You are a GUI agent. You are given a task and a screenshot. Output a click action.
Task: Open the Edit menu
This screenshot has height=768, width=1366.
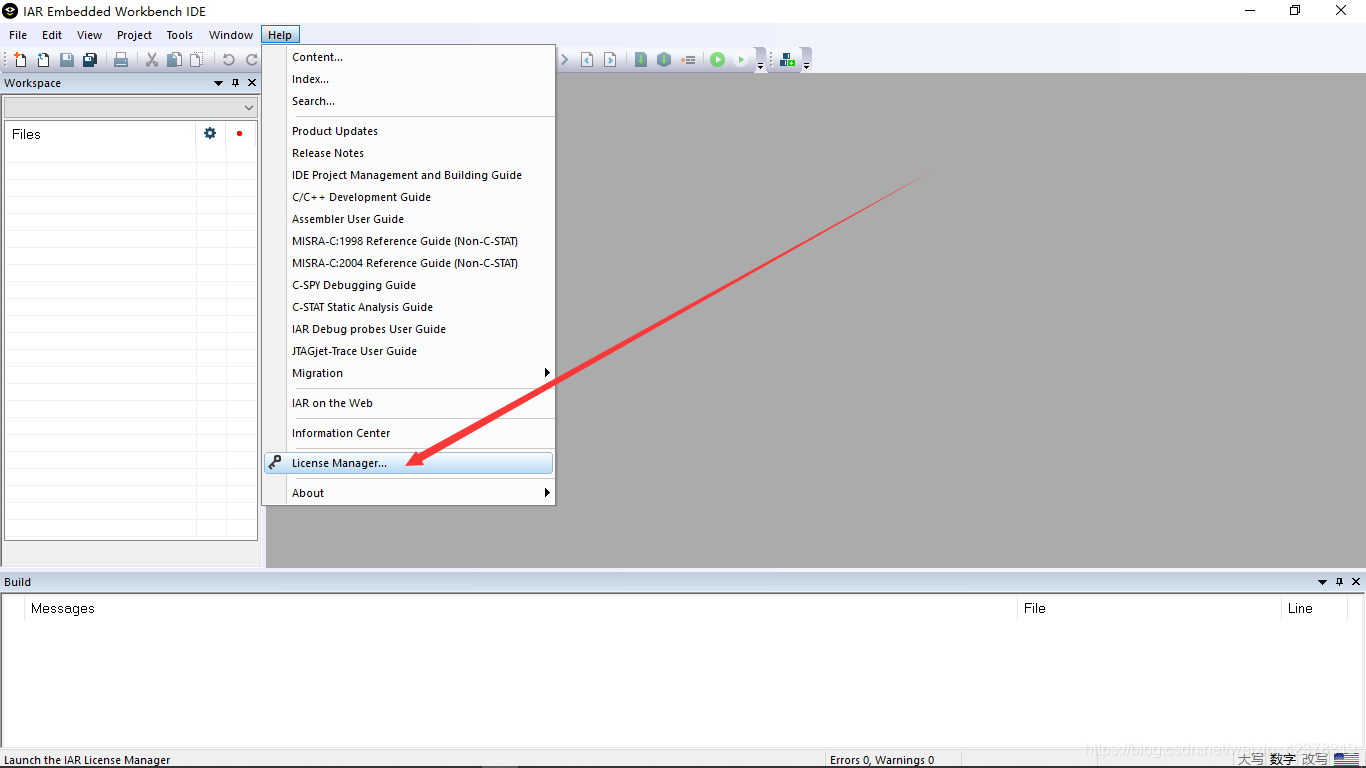tap(52, 35)
